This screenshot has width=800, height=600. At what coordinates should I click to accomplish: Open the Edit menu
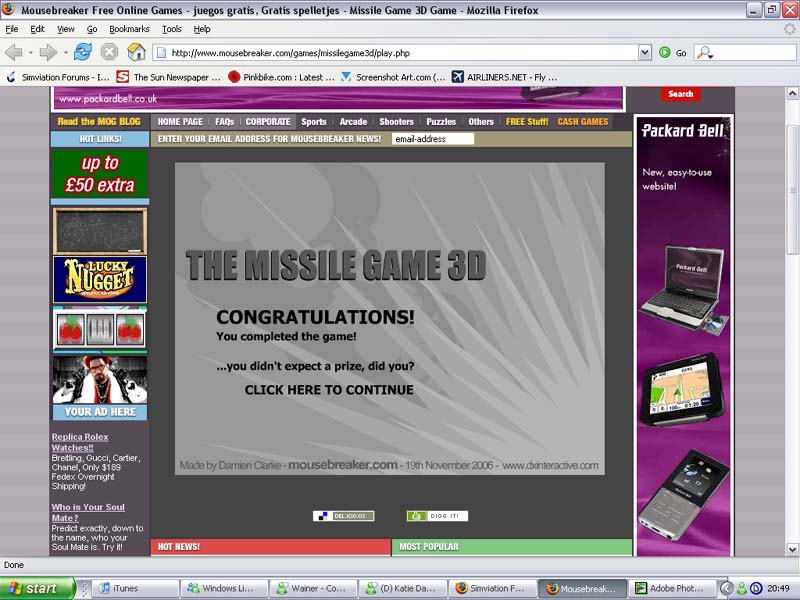[x=37, y=29]
